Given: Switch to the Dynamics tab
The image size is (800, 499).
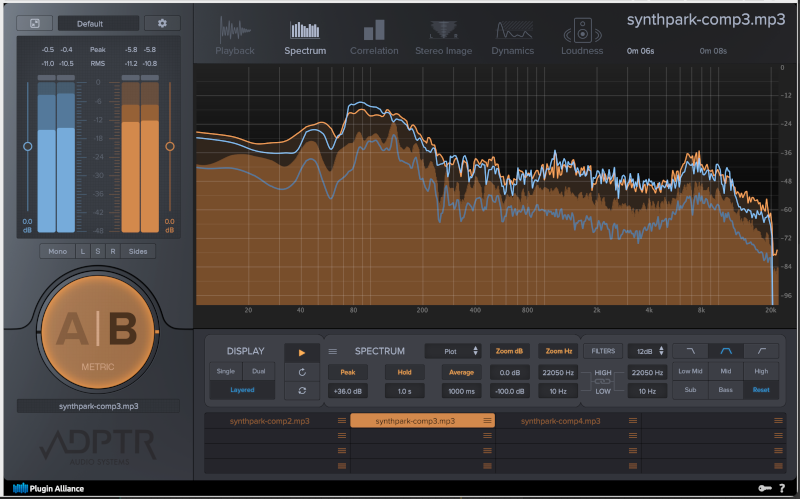Looking at the screenshot, I should tap(512, 38).
